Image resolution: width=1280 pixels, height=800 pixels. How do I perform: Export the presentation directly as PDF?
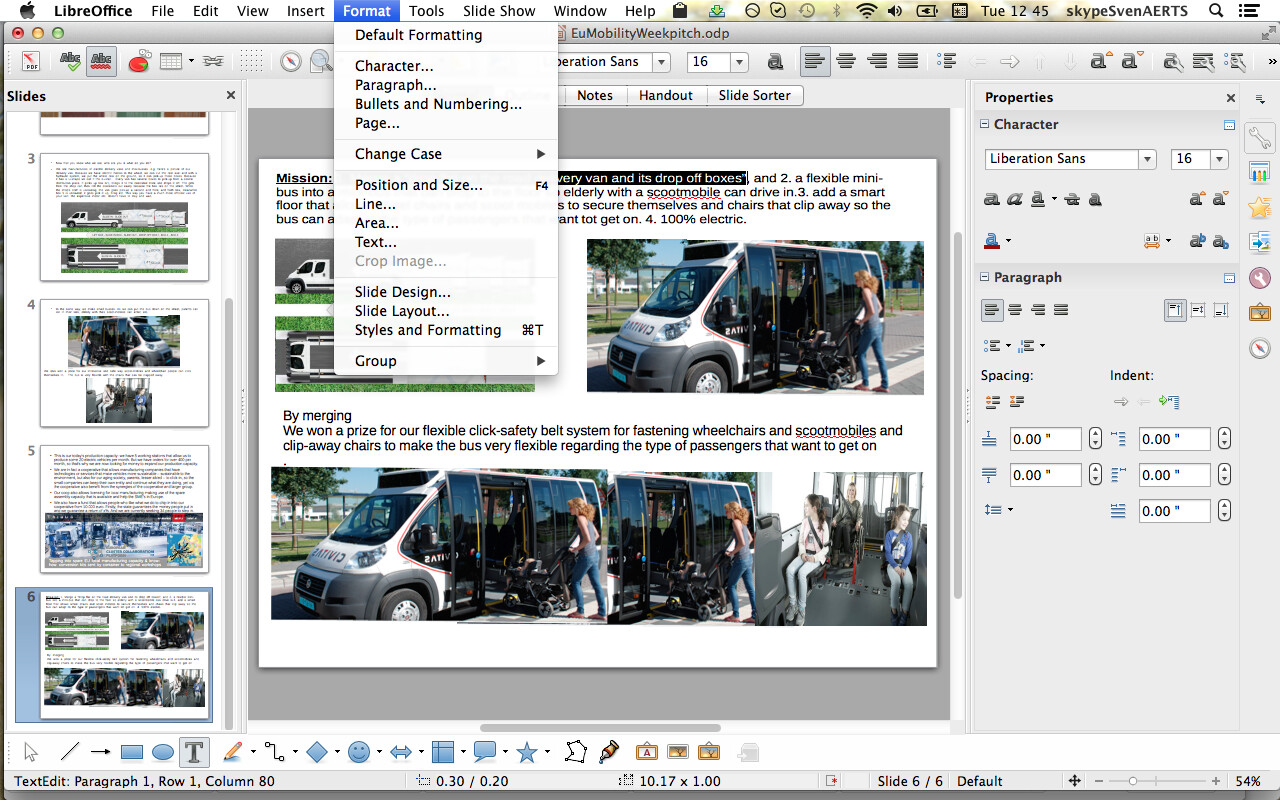click(x=33, y=61)
